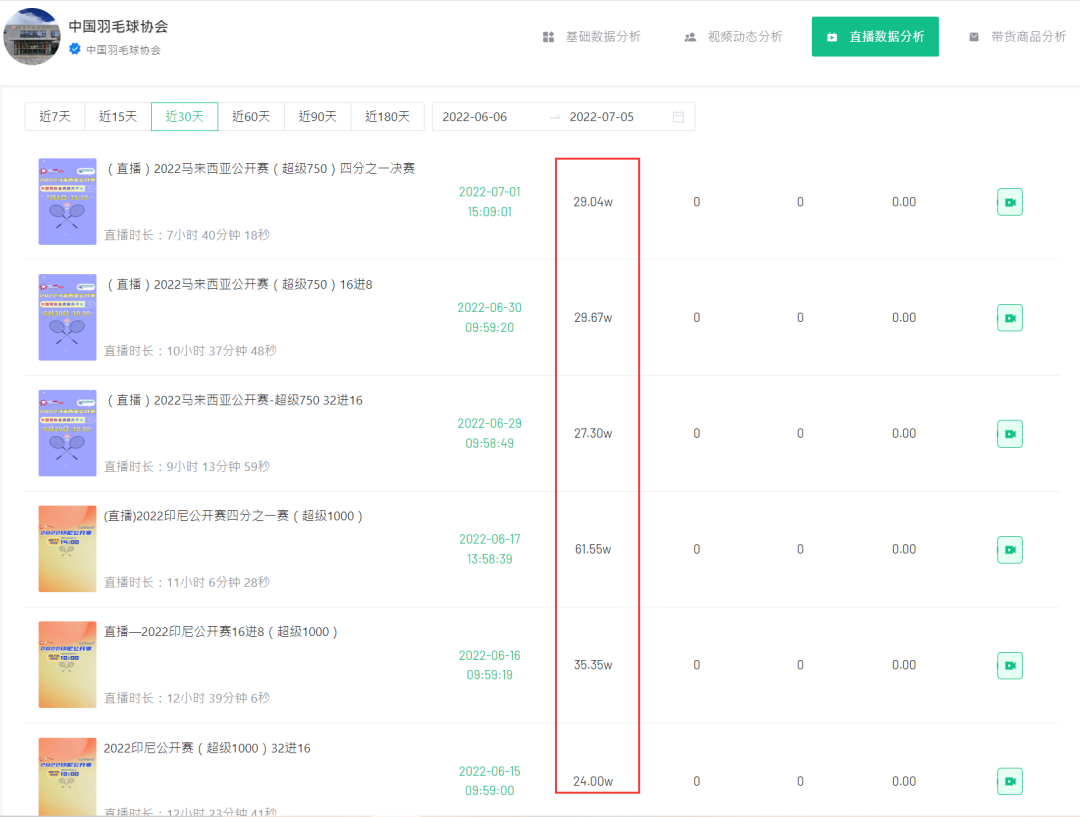The height and width of the screenshot is (817, 1080).
Task: Click the calendar icon in date range
Action: 678,116
